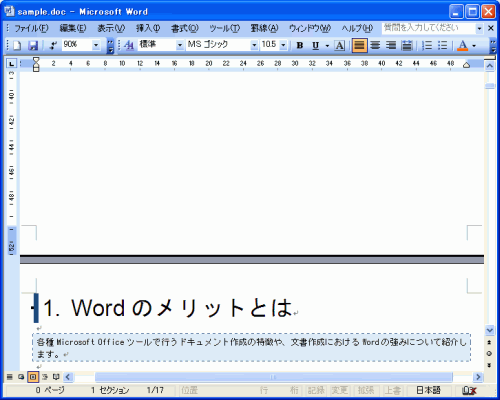Click the 質問を入力してください help search field
Viewport: 500px width, 400px height.
[428, 28]
